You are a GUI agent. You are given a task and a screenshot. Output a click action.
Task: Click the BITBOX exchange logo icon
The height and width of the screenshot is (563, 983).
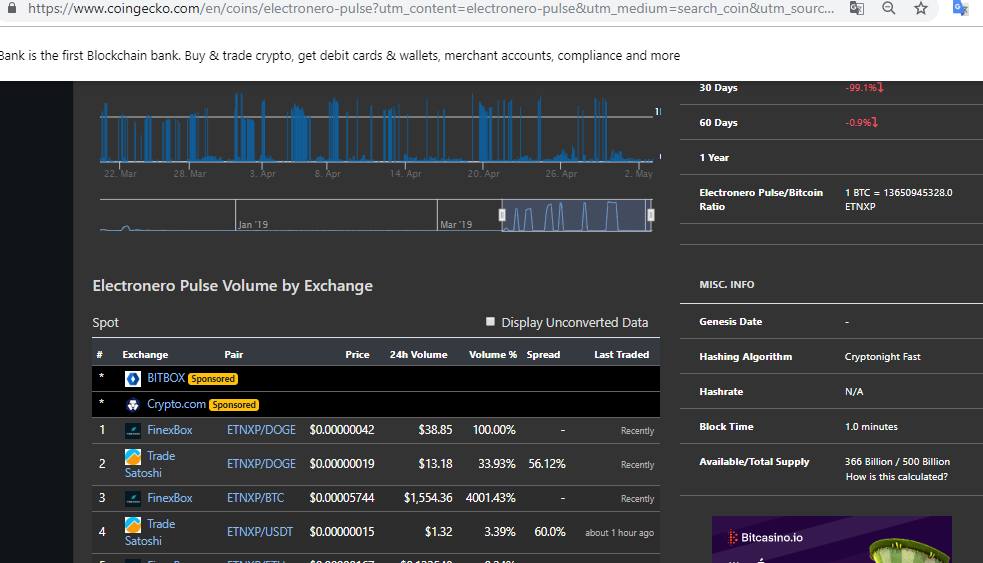[133, 379]
